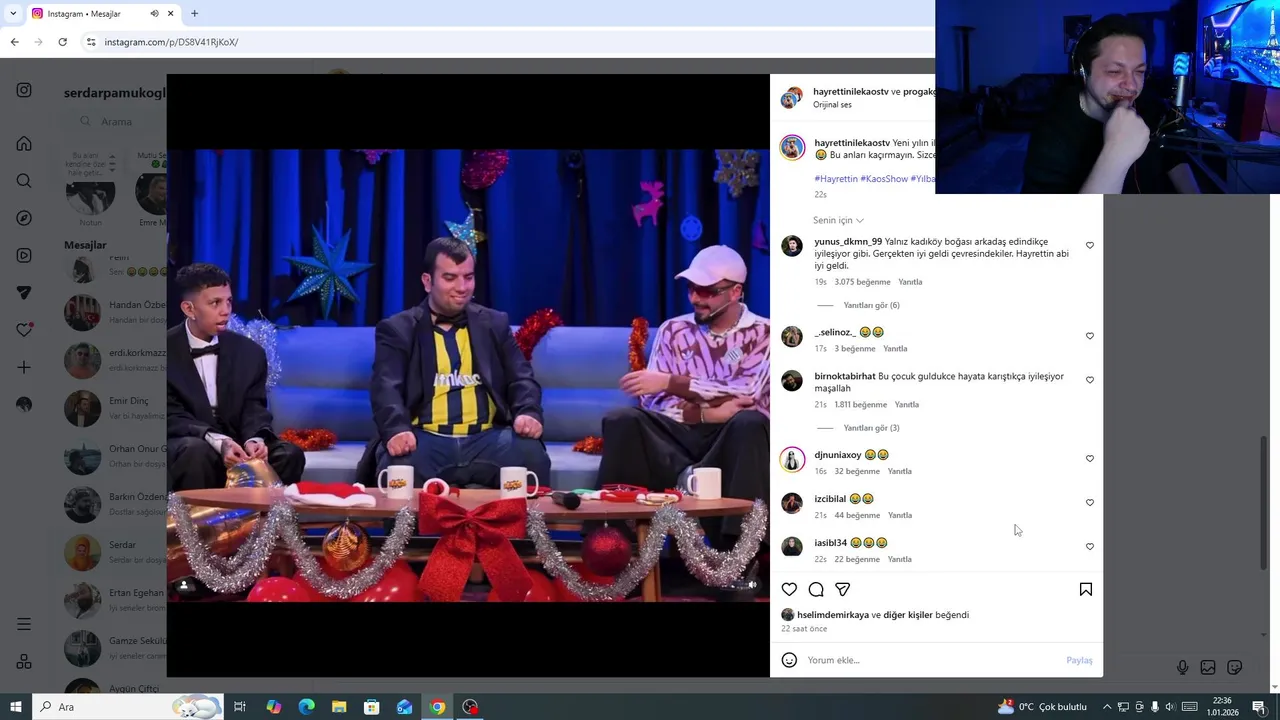1280x720 pixels.
Task: Save the post with the bookmark icon
Action: point(1085,589)
